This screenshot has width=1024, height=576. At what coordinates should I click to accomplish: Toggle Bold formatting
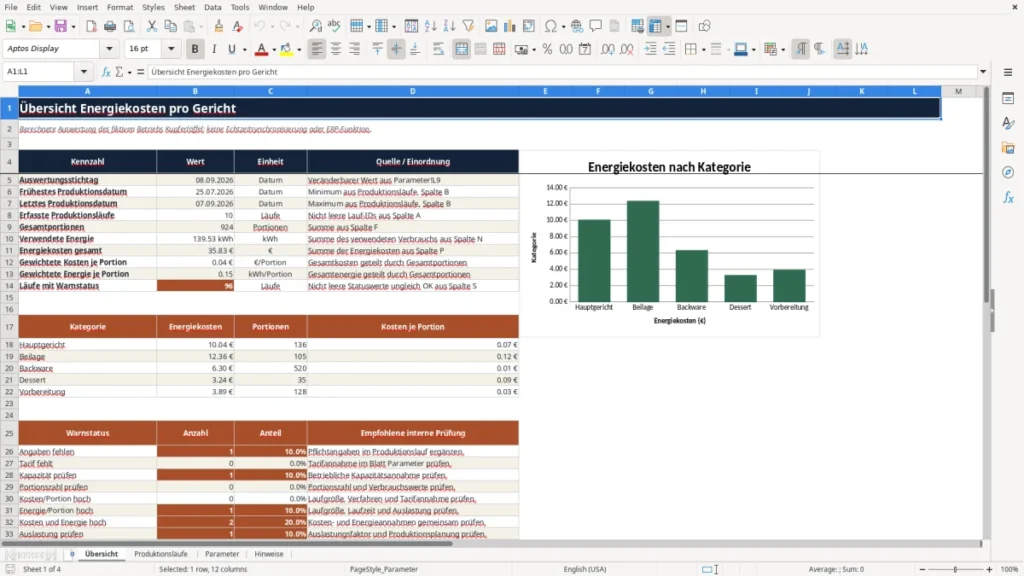195,49
